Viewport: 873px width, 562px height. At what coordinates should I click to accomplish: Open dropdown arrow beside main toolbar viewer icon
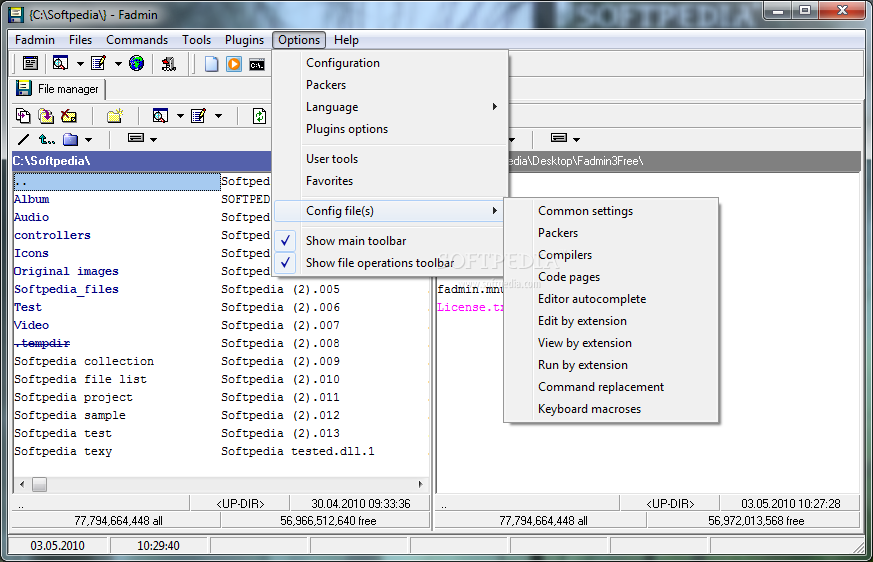click(80, 64)
